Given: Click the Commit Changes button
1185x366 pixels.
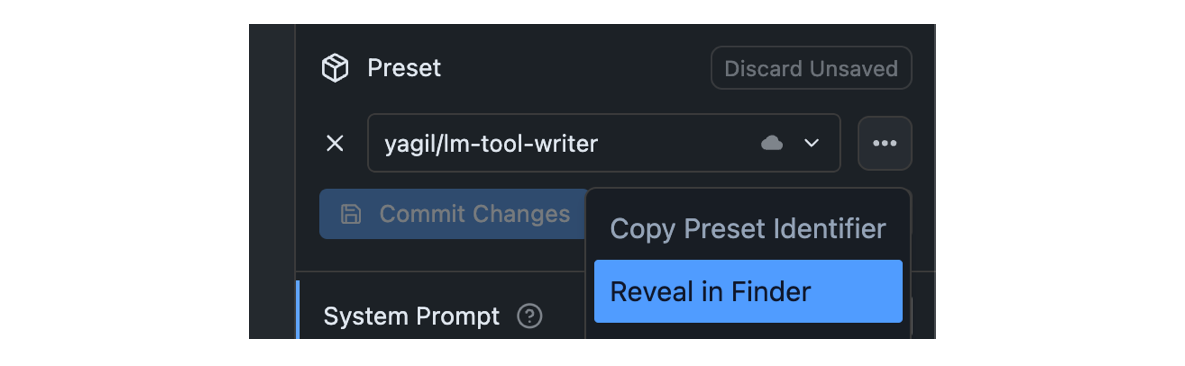Looking at the screenshot, I should (x=453, y=214).
